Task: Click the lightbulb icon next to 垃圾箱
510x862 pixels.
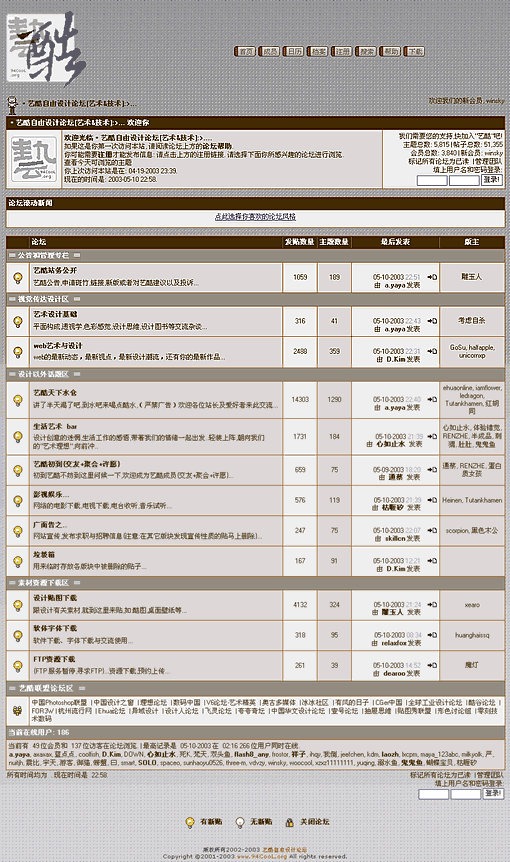Action: pyautogui.click(x=18, y=561)
